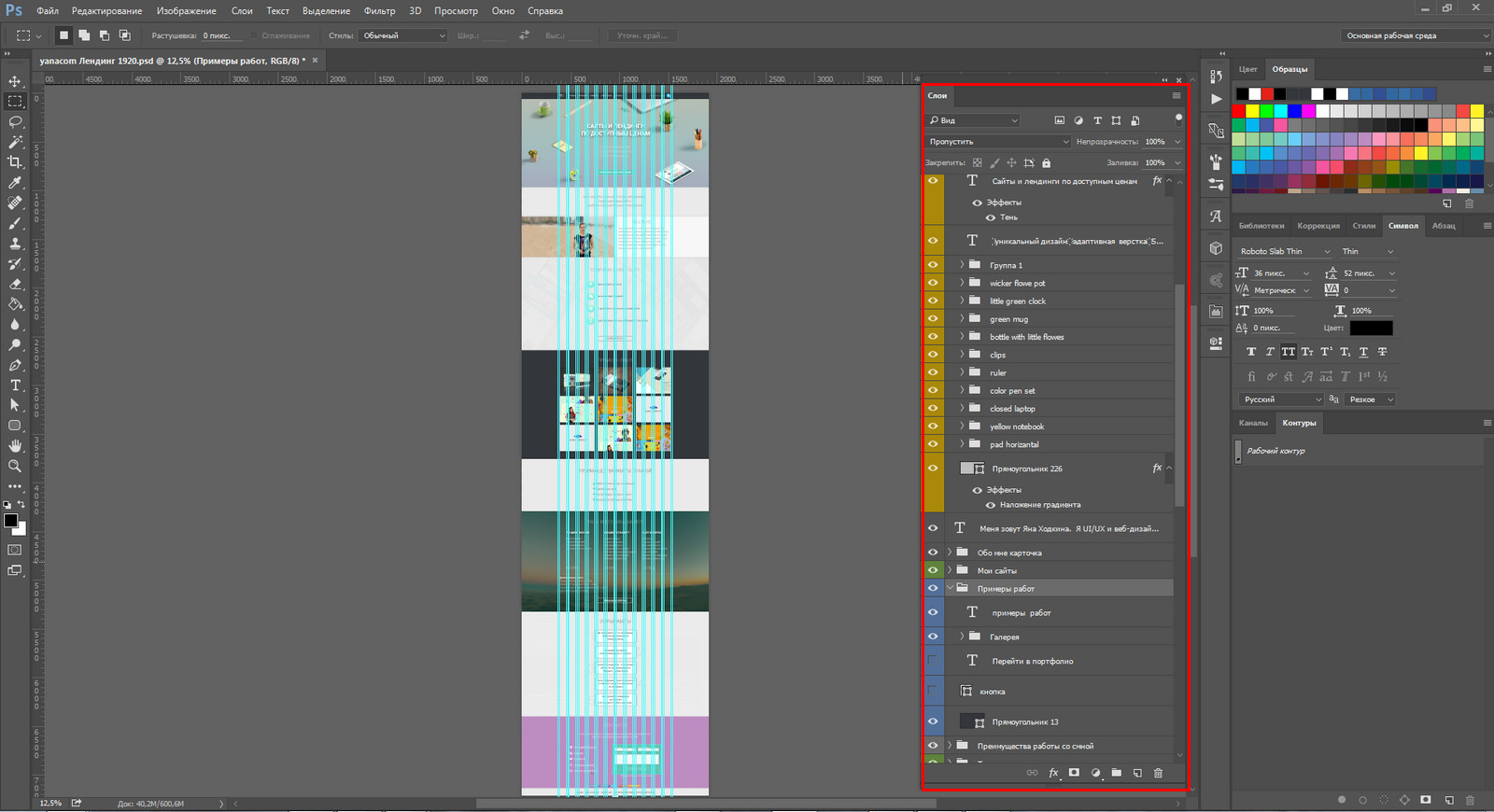Open the 3D panel cube icon
Screen dimensions: 1494x812
pyautogui.click(x=1216, y=248)
